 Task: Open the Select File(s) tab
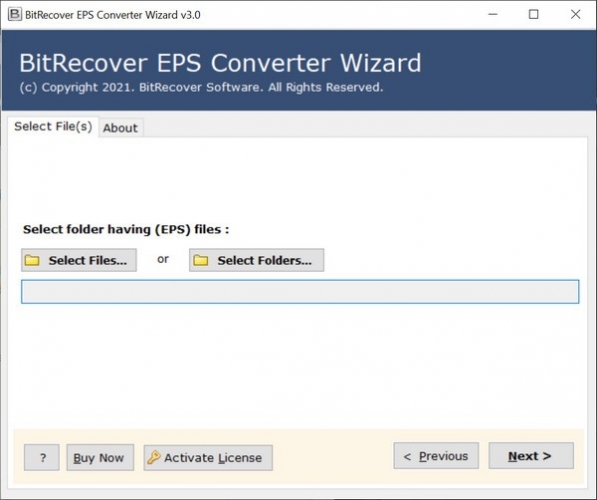[x=53, y=126]
